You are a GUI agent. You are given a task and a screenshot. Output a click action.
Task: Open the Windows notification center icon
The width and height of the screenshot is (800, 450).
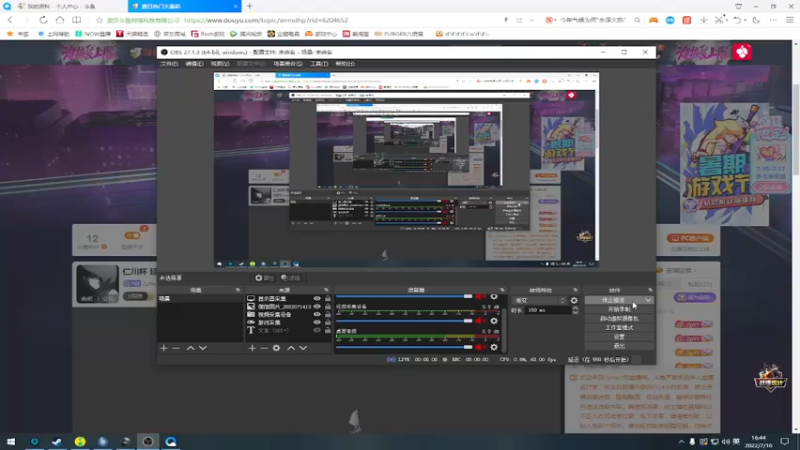pos(785,441)
